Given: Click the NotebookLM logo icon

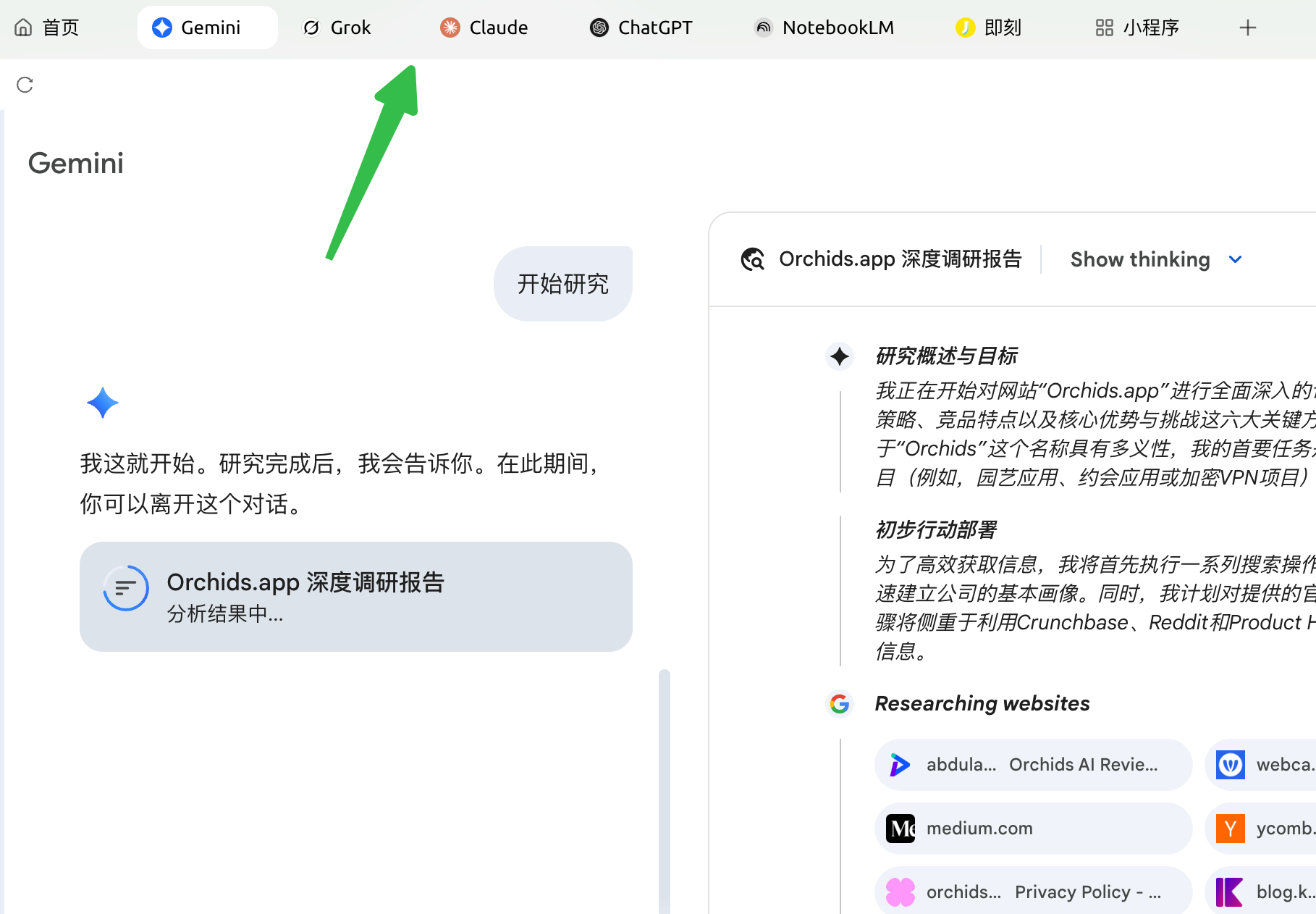Looking at the screenshot, I should point(764,28).
